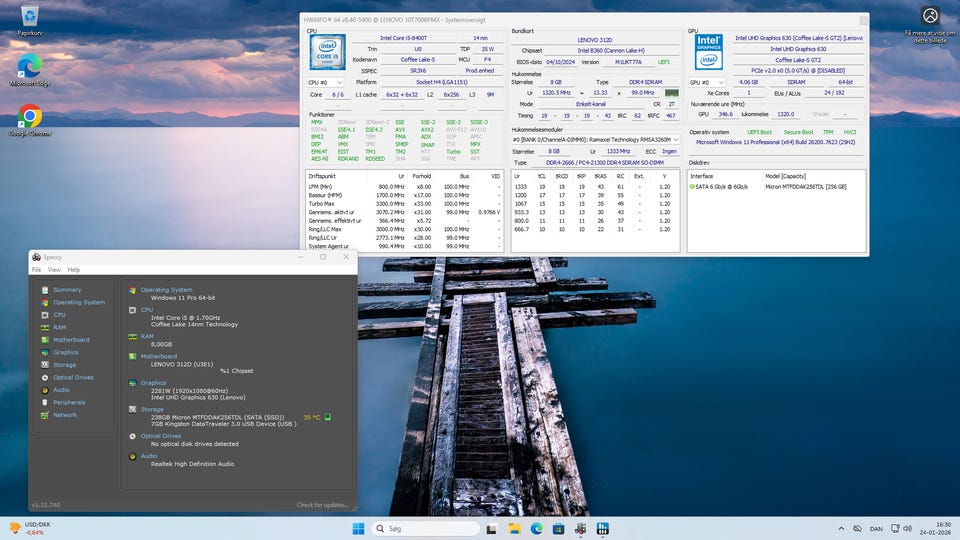960x540 pixels.
Task: Open the CPU section in Speccy sidebar
Action: pos(59,314)
